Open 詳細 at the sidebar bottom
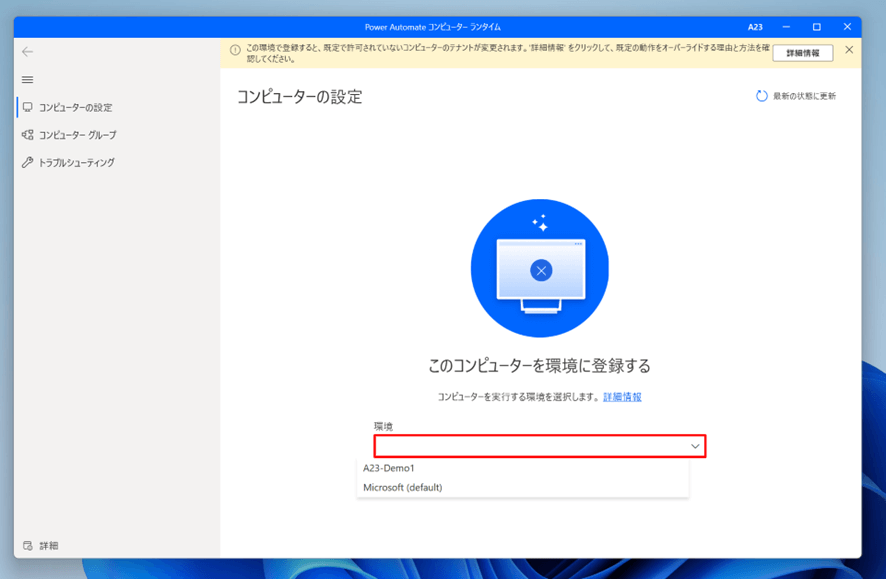This screenshot has height=579, width=886. (x=118, y=546)
